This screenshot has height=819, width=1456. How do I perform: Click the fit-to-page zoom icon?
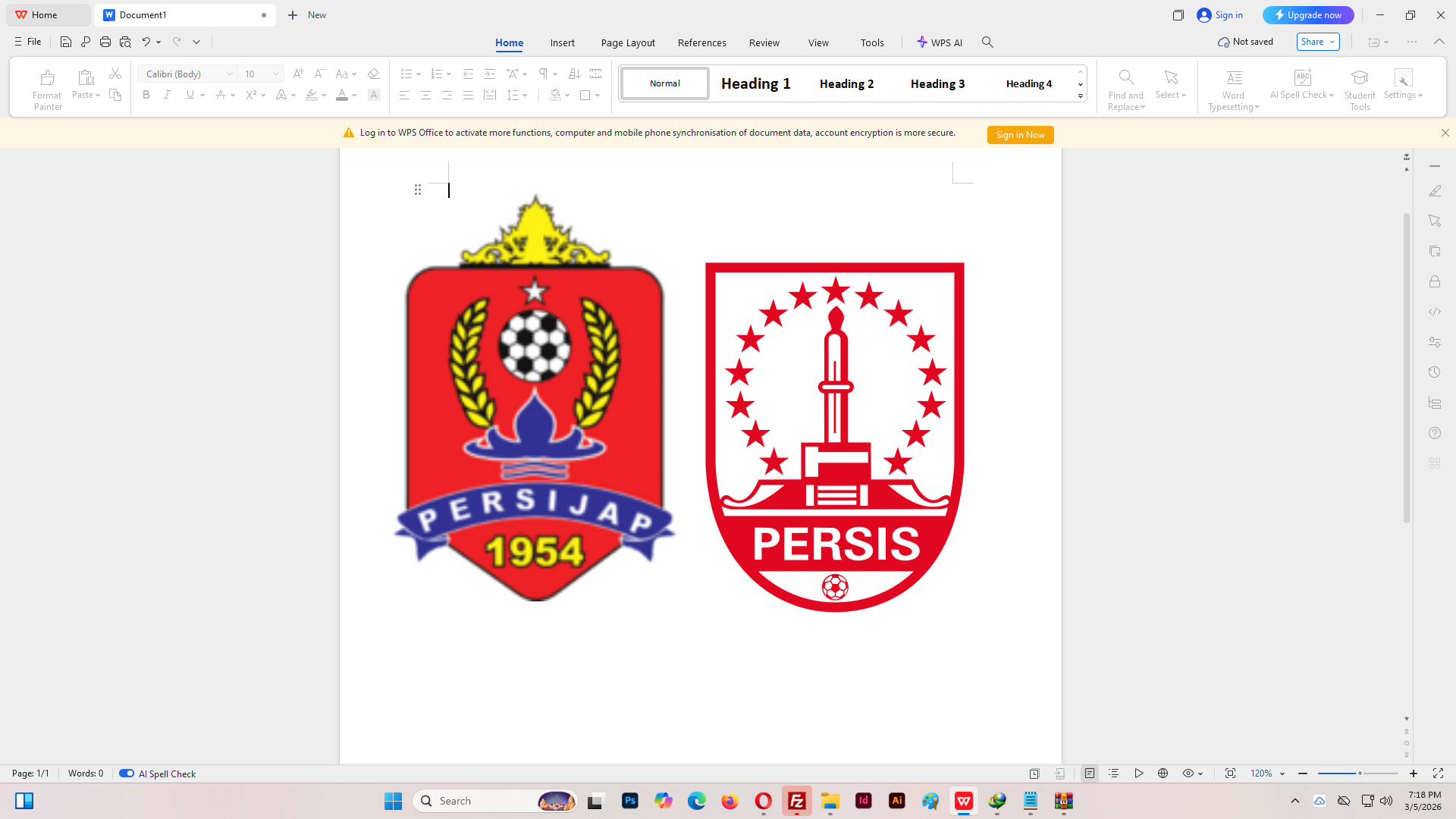(1230, 773)
